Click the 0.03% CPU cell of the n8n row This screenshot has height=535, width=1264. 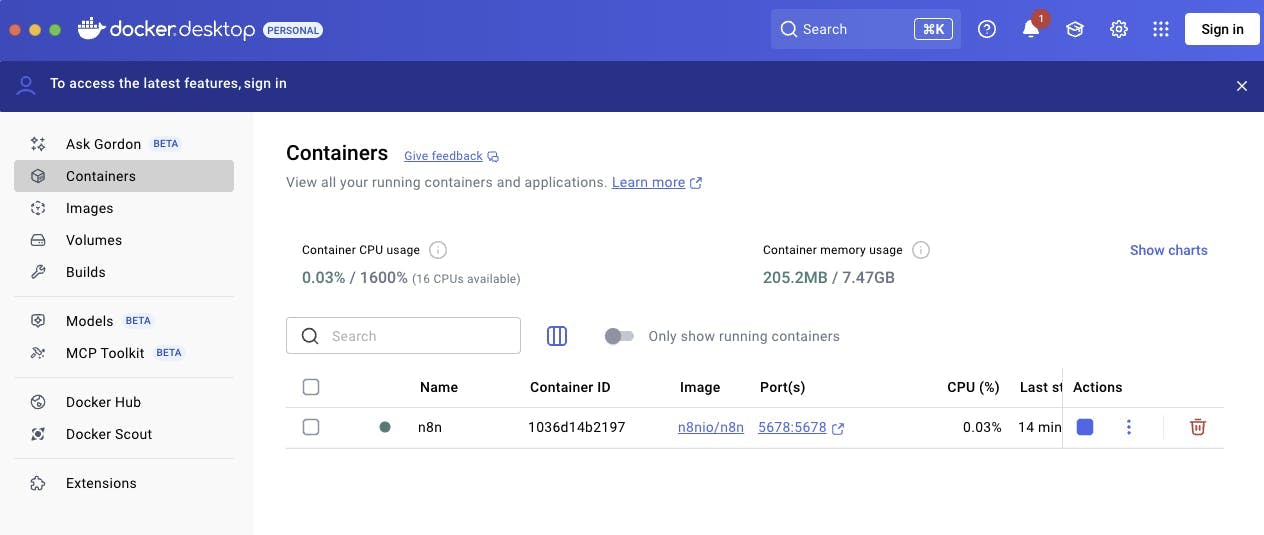point(982,427)
